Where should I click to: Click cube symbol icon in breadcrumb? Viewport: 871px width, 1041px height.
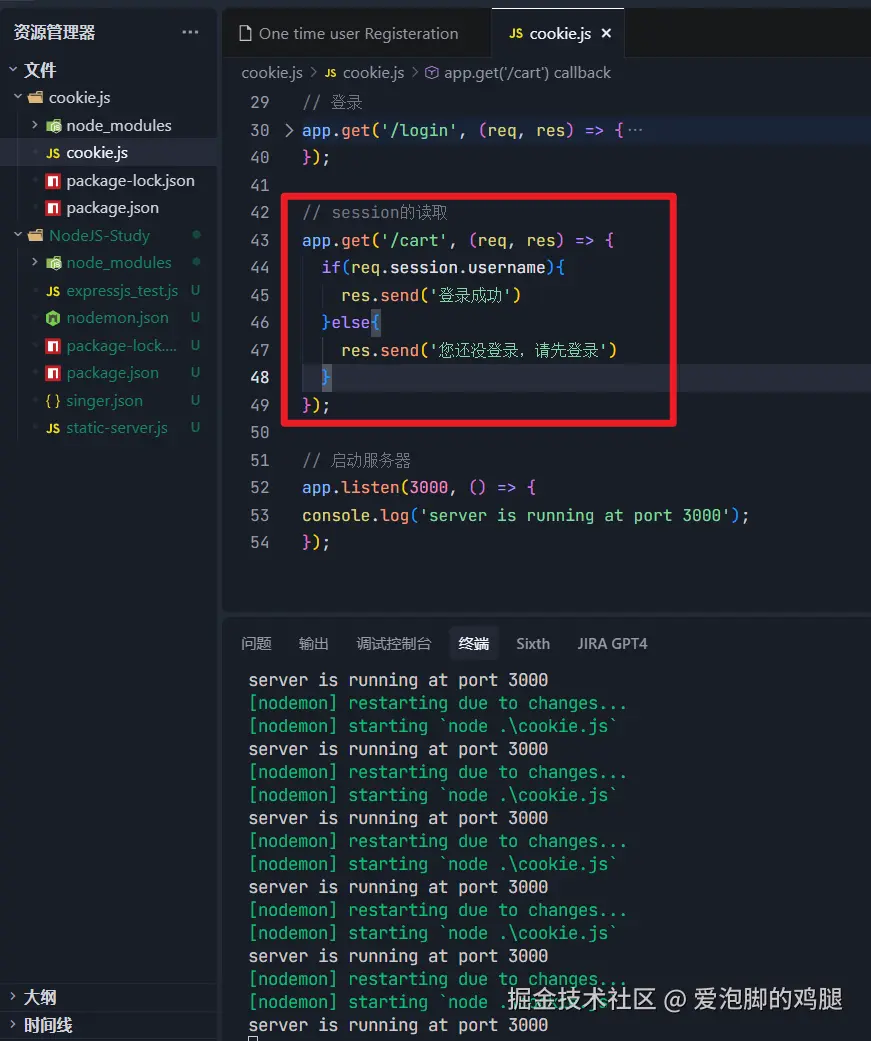[432, 72]
